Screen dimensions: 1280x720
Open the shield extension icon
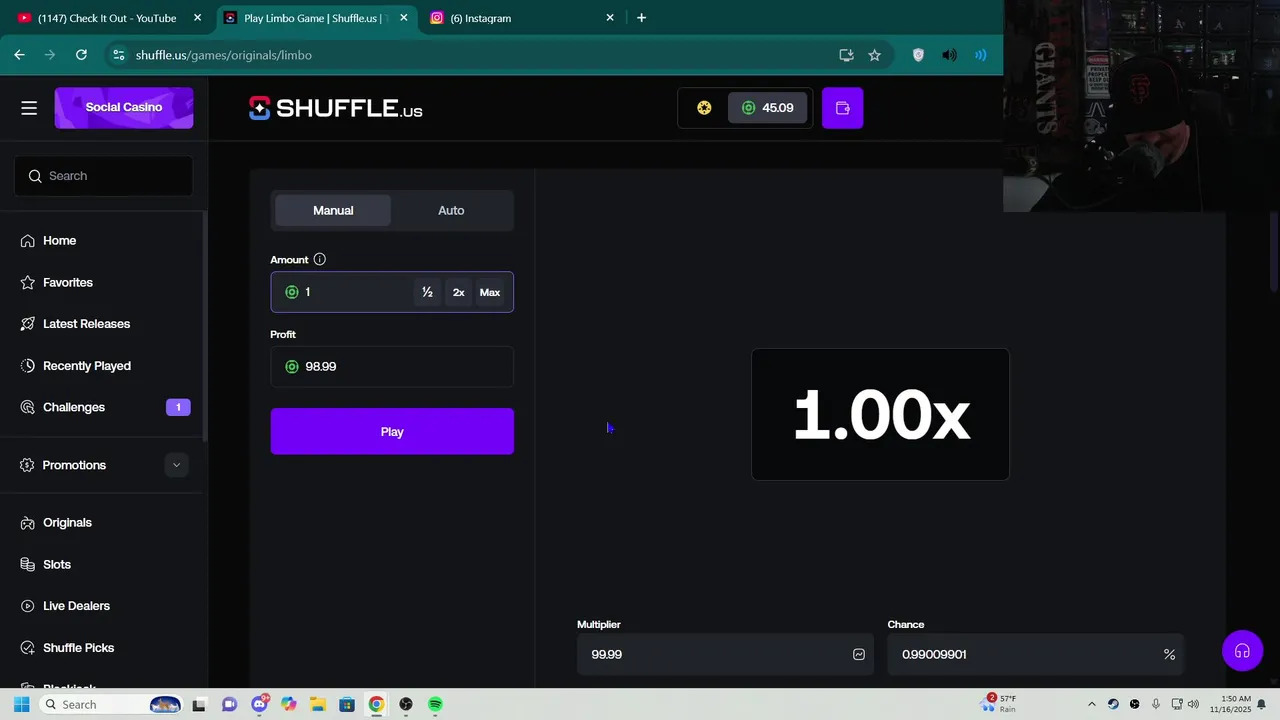pyautogui.click(x=918, y=55)
